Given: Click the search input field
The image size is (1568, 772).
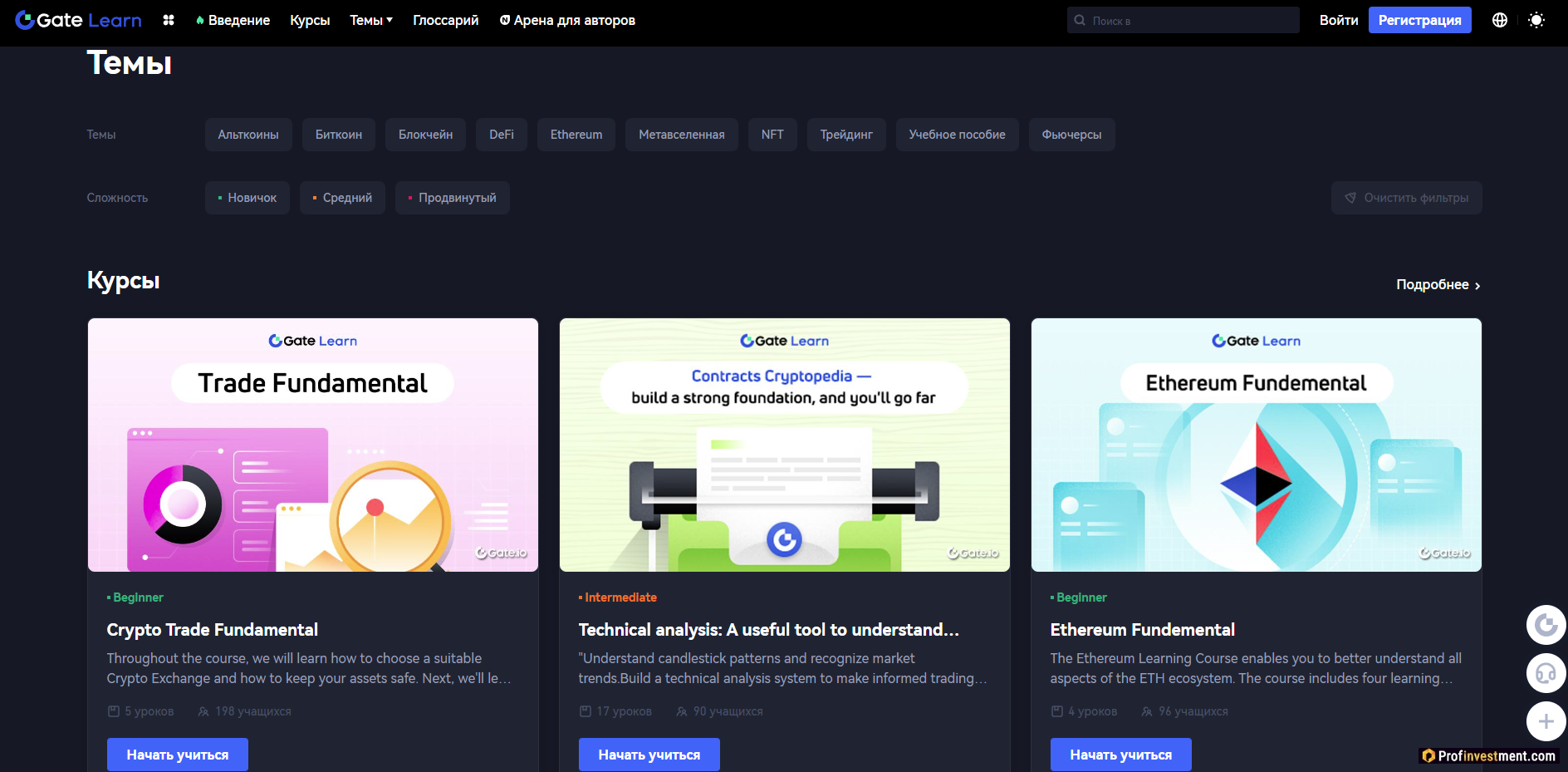Looking at the screenshot, I should (1183, 20).
